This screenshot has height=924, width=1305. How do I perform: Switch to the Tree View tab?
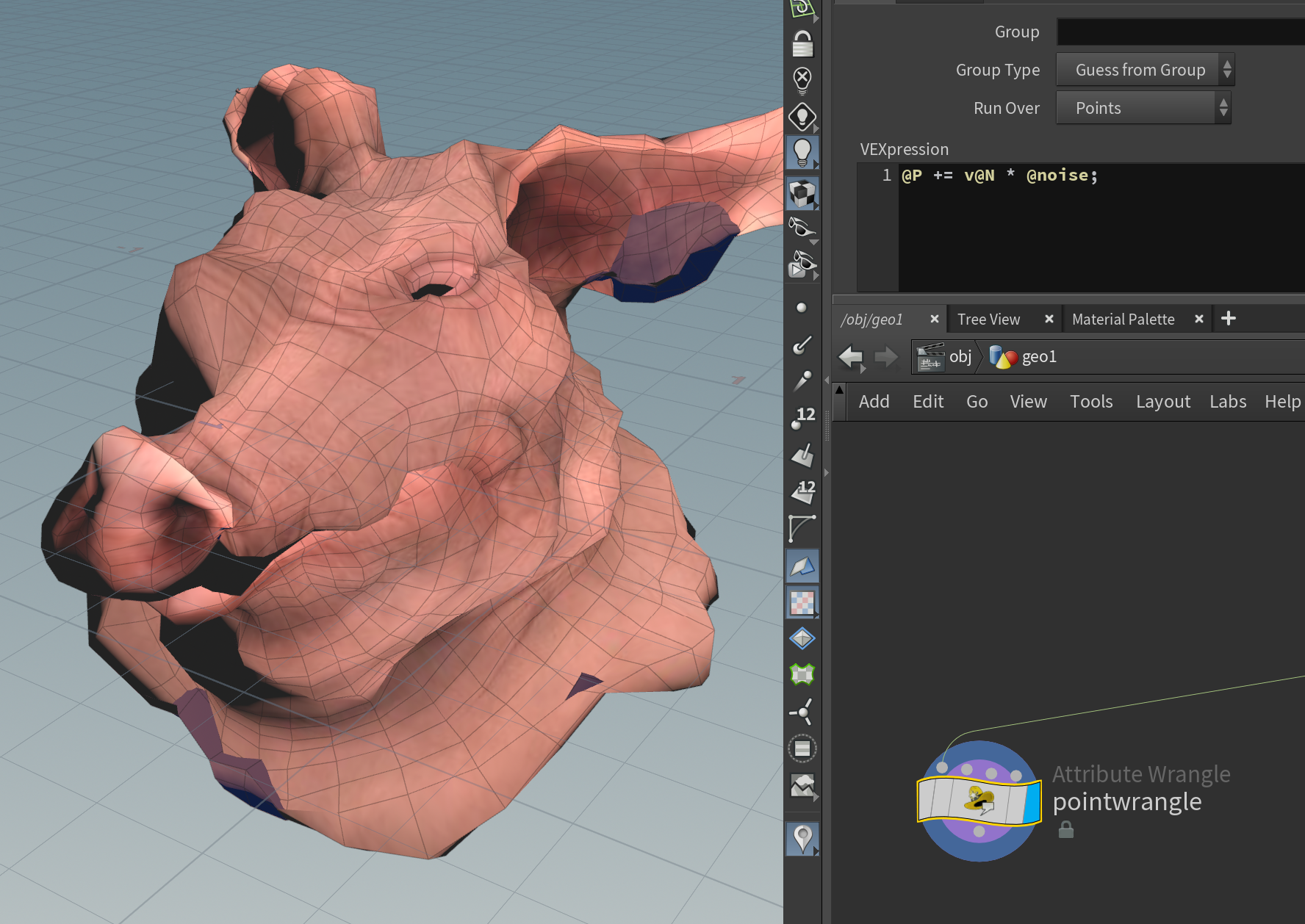tap(988, 320)
